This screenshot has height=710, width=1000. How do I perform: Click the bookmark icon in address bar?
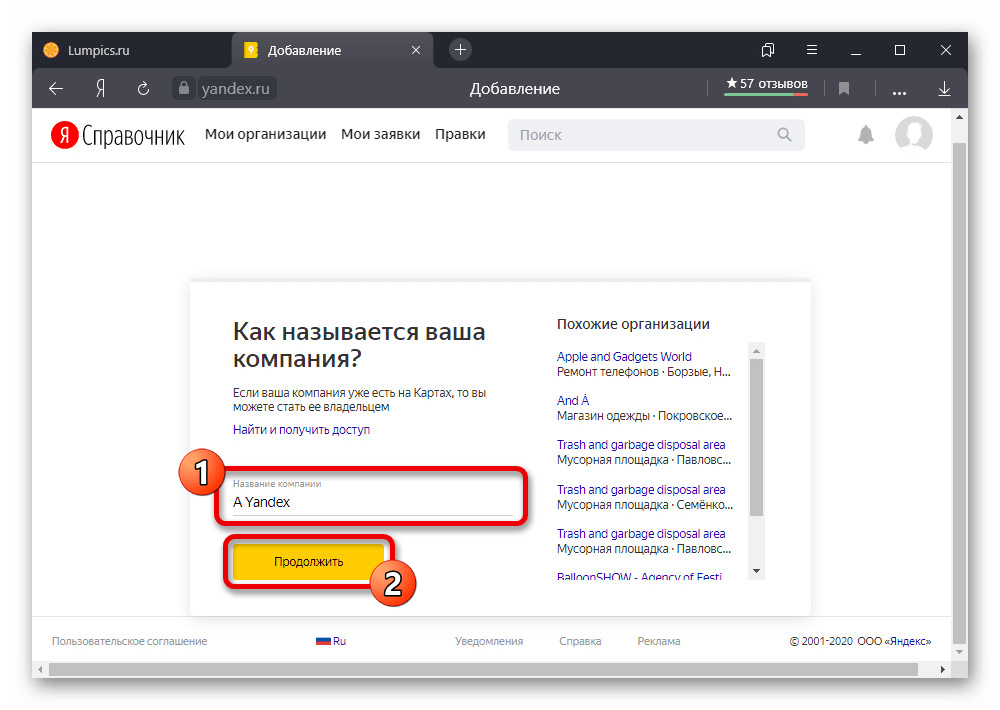844,88
